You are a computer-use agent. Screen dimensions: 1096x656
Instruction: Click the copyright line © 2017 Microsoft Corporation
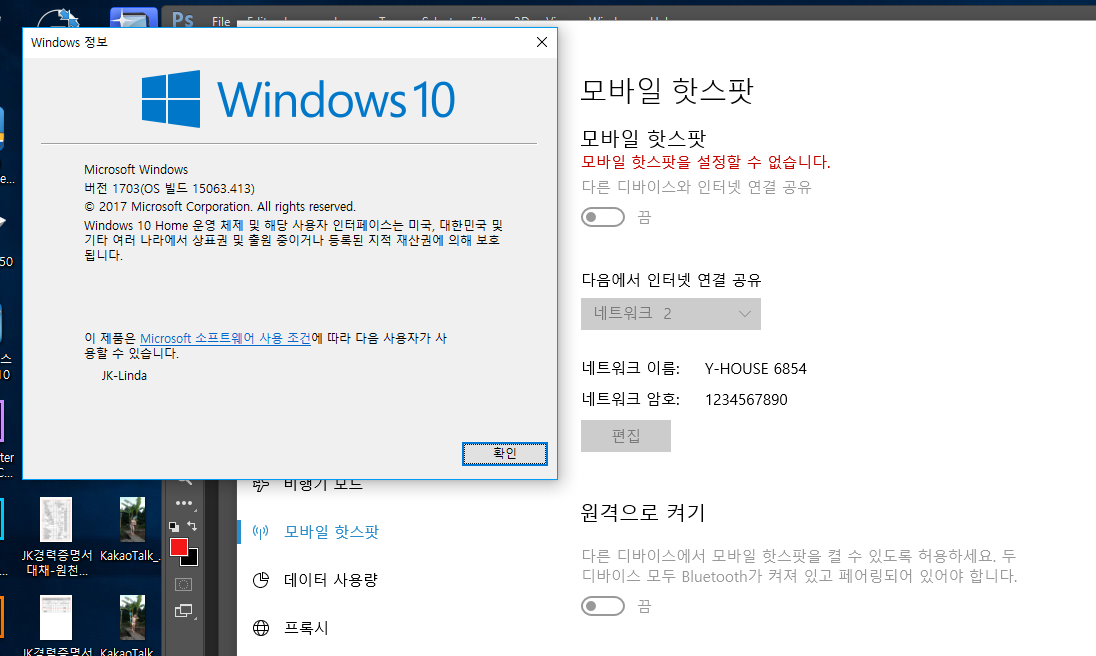pos(220,207)
